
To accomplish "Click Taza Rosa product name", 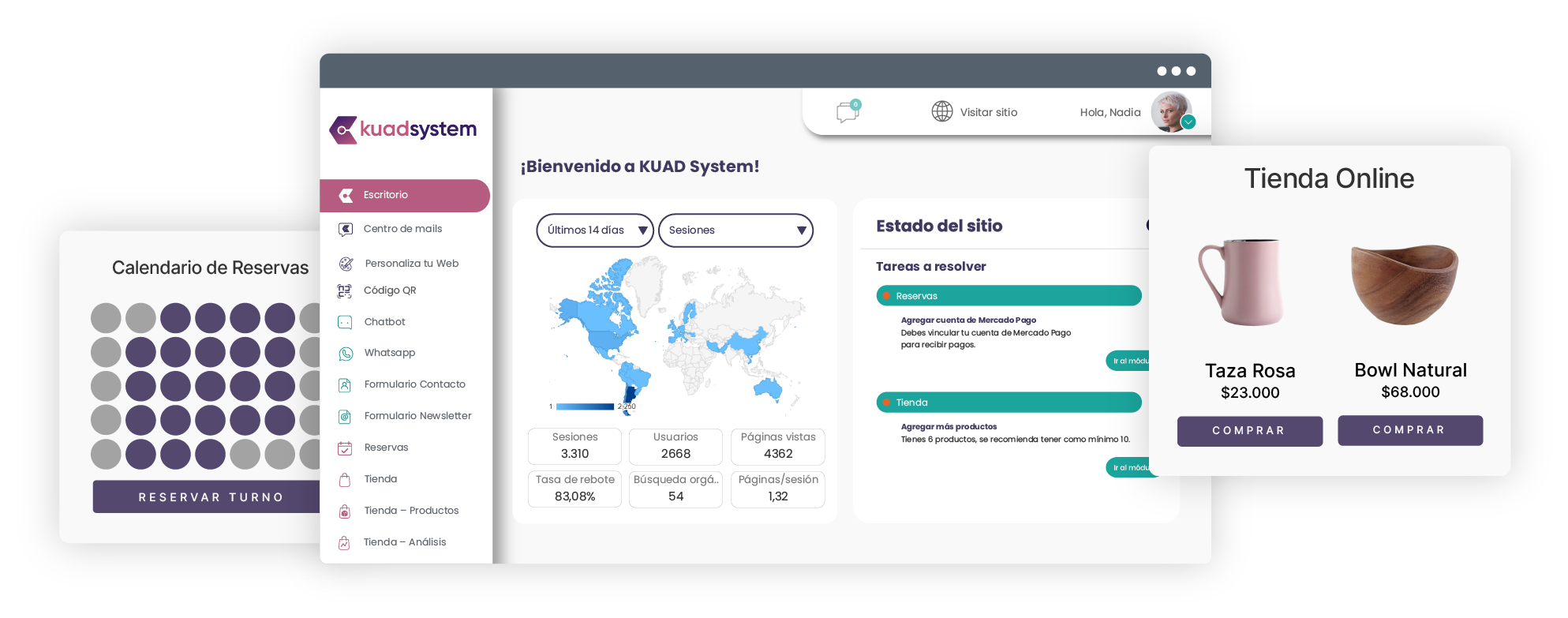I will (x=1250, y=371).
